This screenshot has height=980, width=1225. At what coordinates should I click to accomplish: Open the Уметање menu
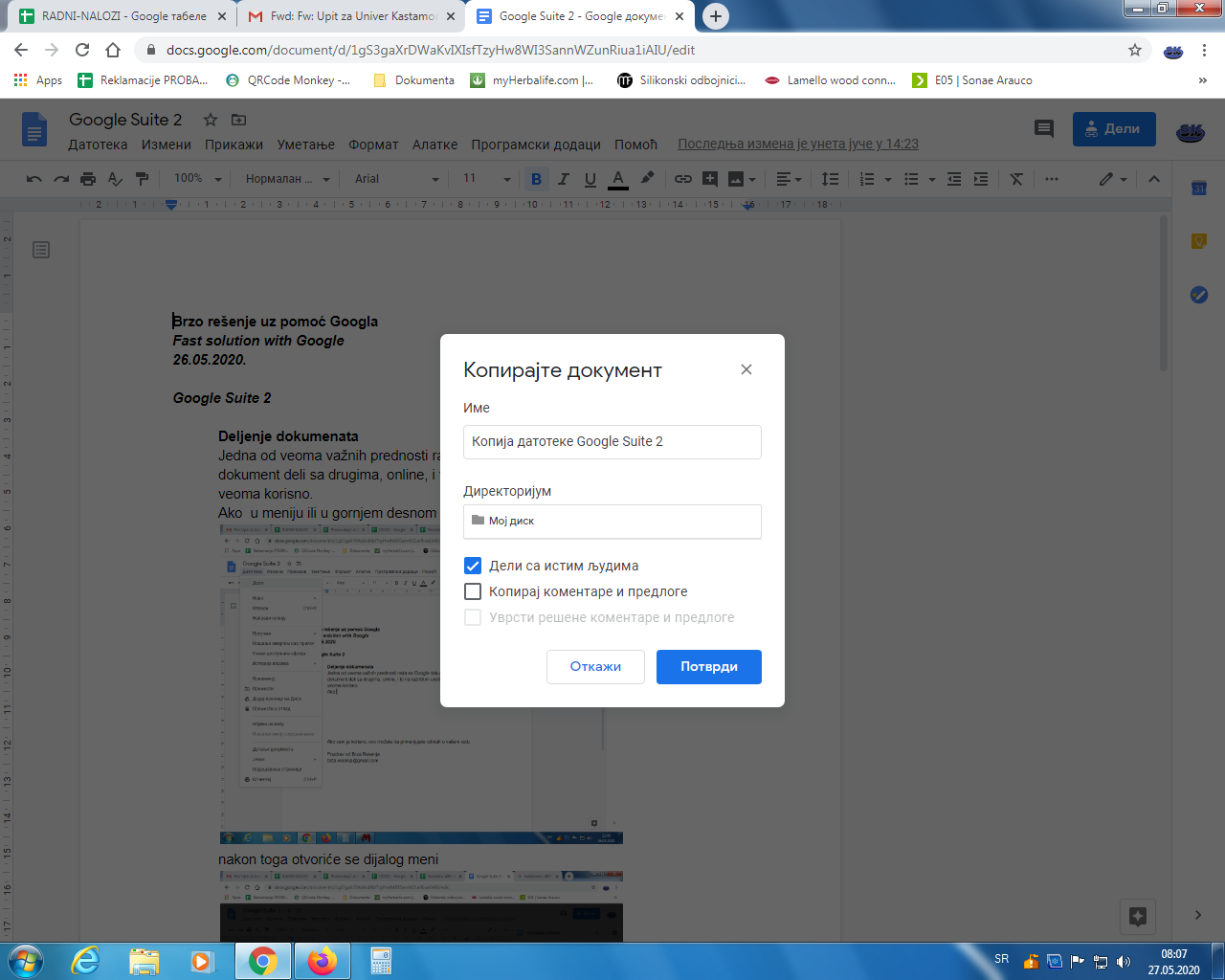[x=306, y=145]
